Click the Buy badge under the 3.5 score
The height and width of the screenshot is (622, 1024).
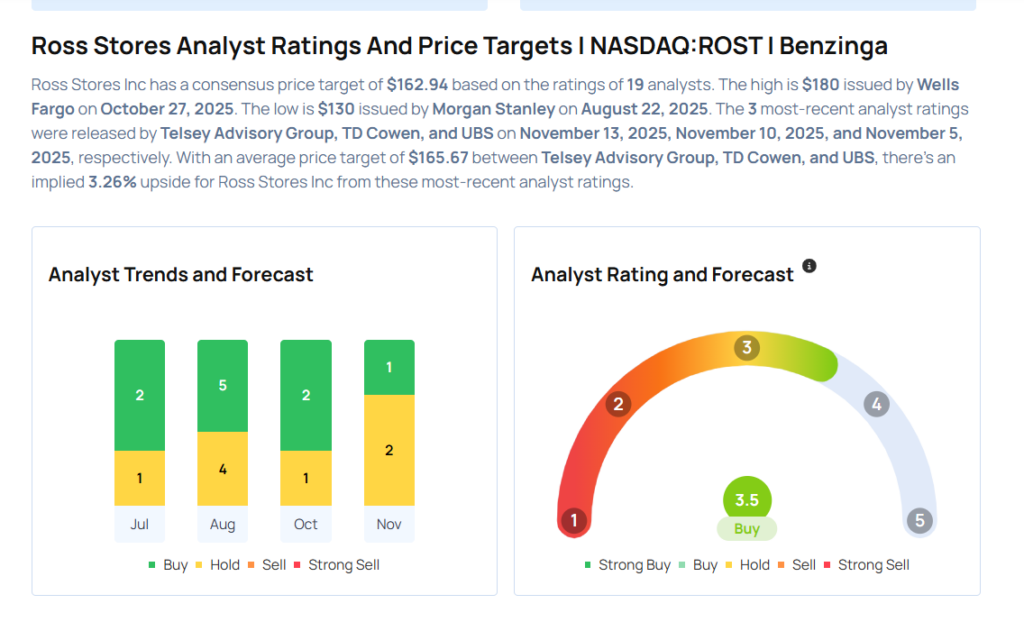pyautogui.click(x=747, y=529)
